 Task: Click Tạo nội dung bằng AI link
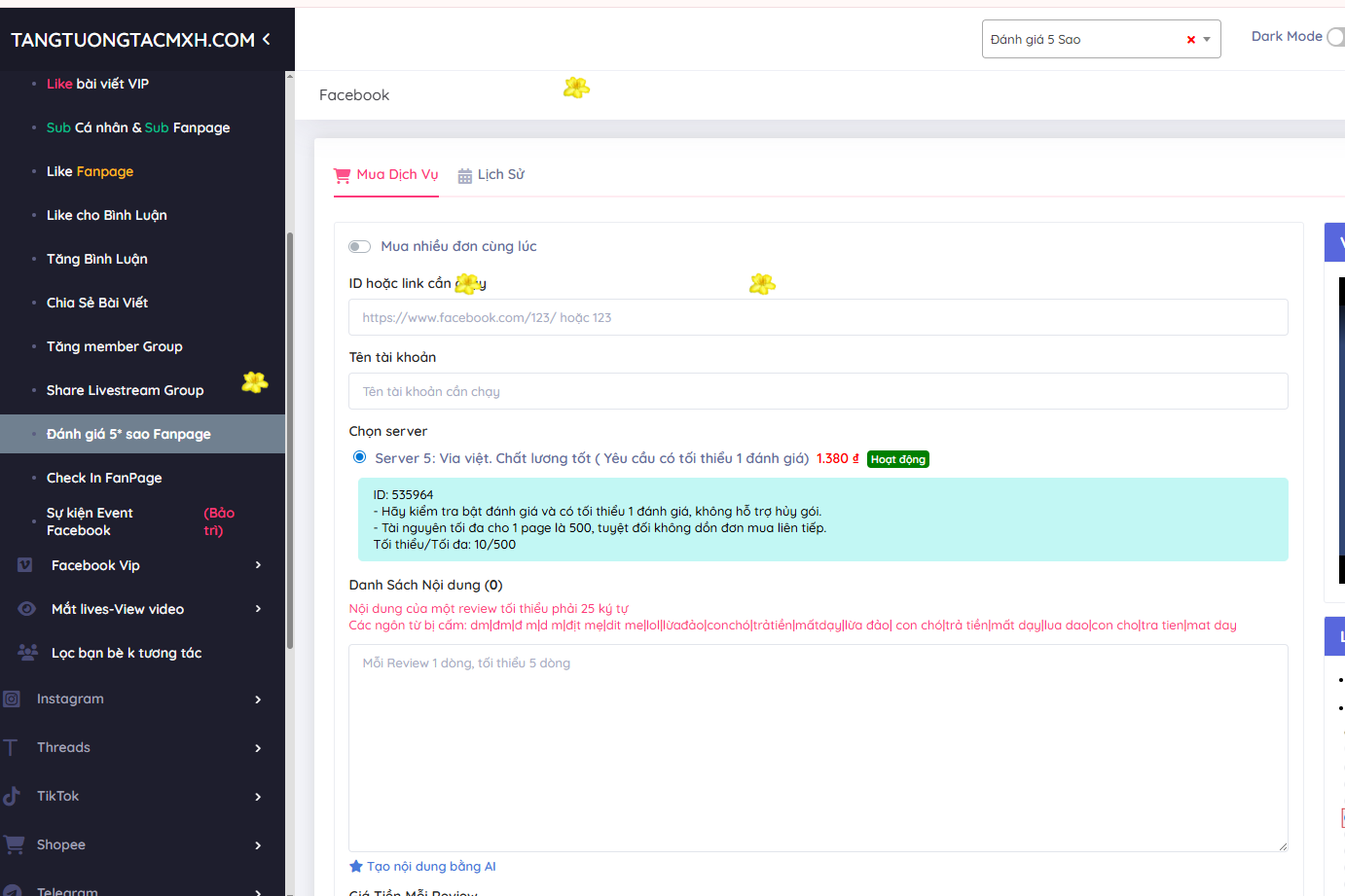[x=430, y=867]
